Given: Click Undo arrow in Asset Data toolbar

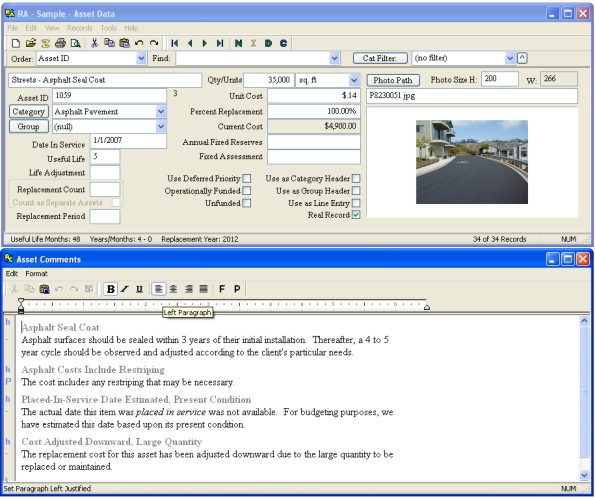Looking at the screenshot, I should 139,43.
